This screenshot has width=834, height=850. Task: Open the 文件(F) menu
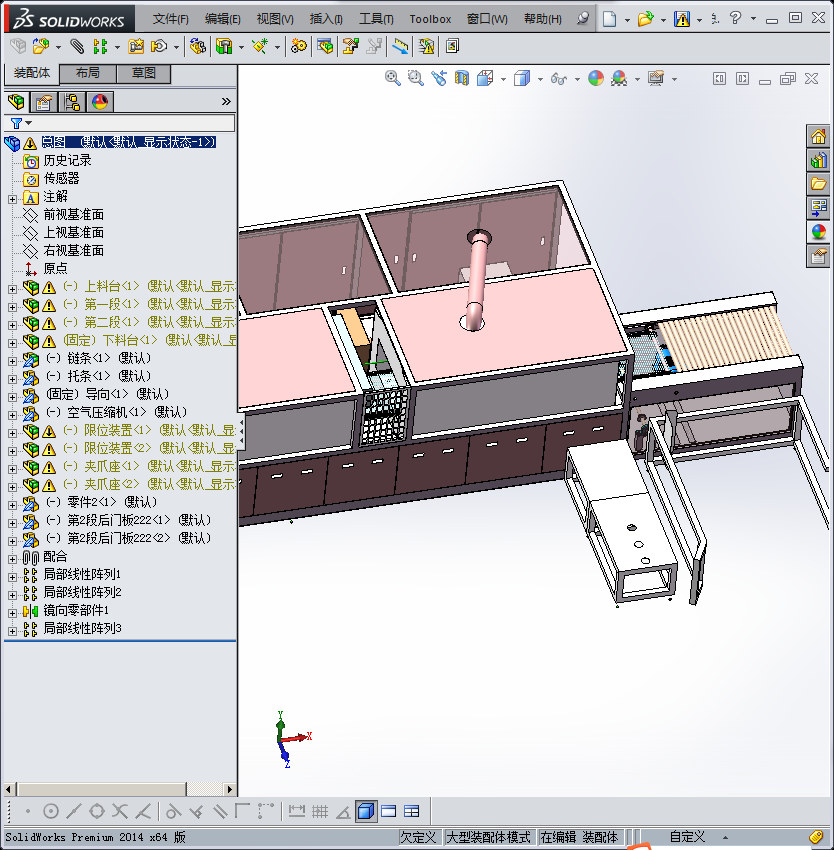170,19
